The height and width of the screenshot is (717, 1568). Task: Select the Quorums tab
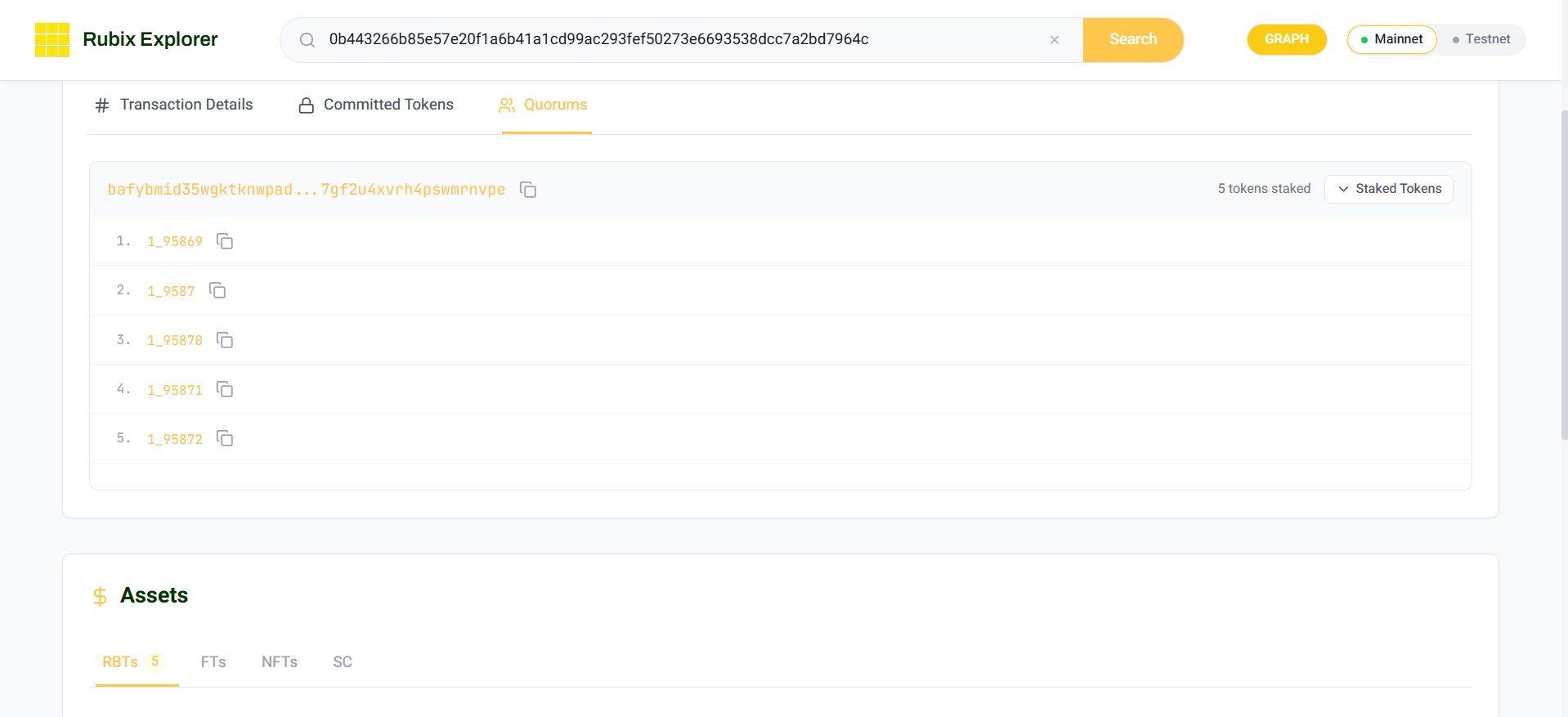(544, 105)
